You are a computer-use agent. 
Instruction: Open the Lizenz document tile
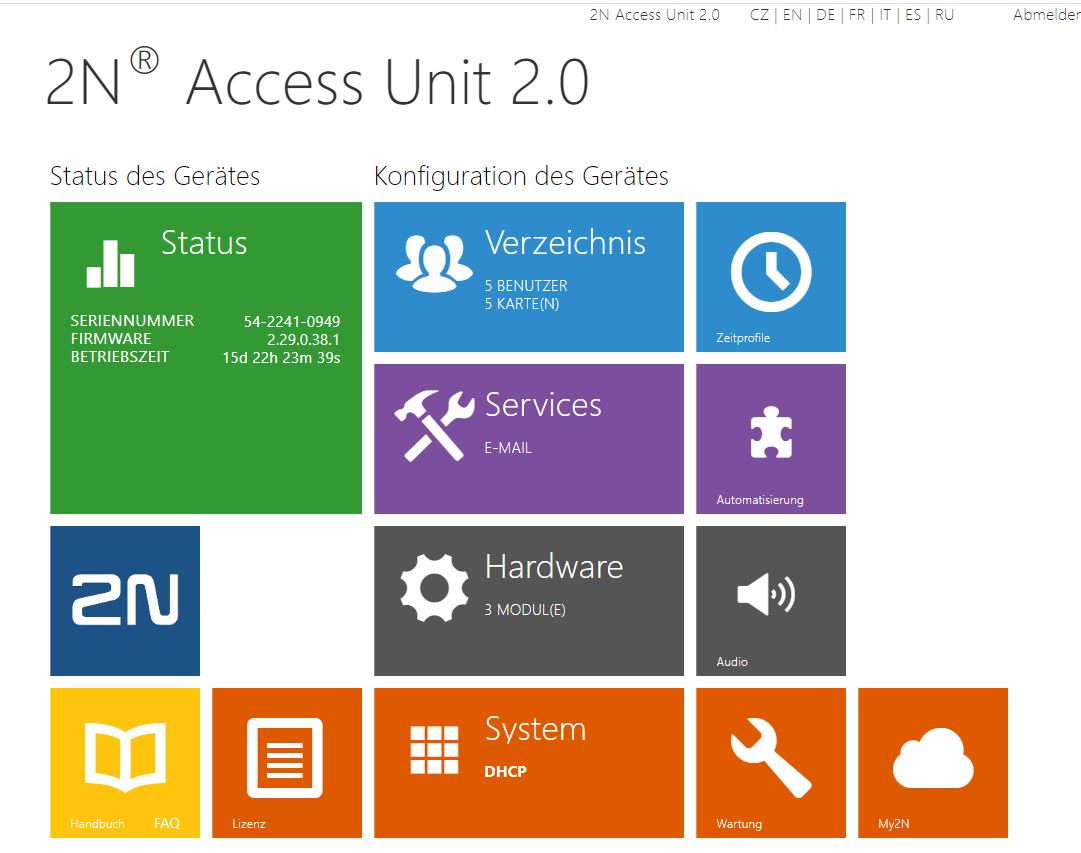[x=285, y=758]
